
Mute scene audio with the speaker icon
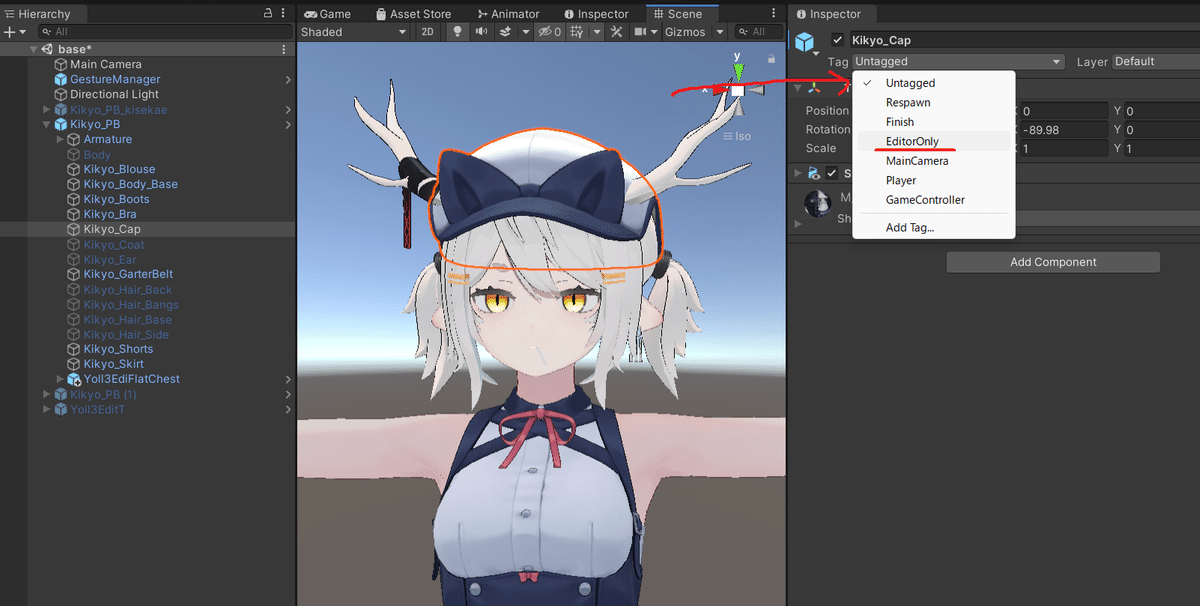pos(481,32)
